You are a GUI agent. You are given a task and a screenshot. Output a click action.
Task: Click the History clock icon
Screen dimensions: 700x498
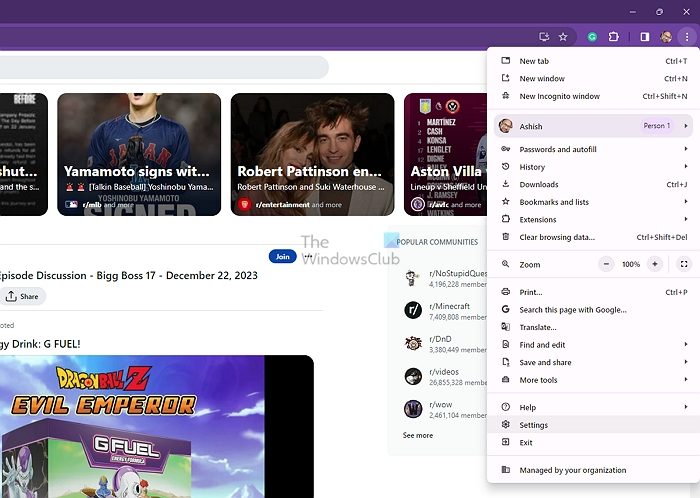pos(505,166)
